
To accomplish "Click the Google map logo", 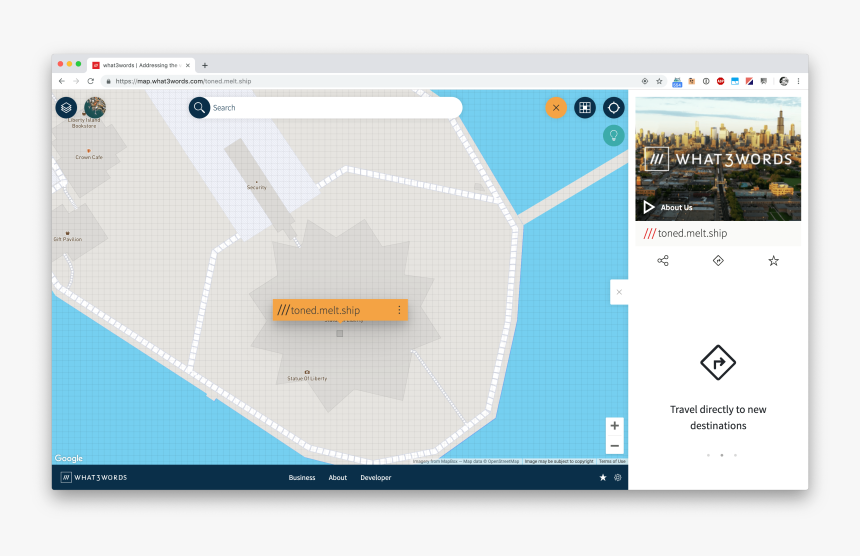I will click(69, 458).
